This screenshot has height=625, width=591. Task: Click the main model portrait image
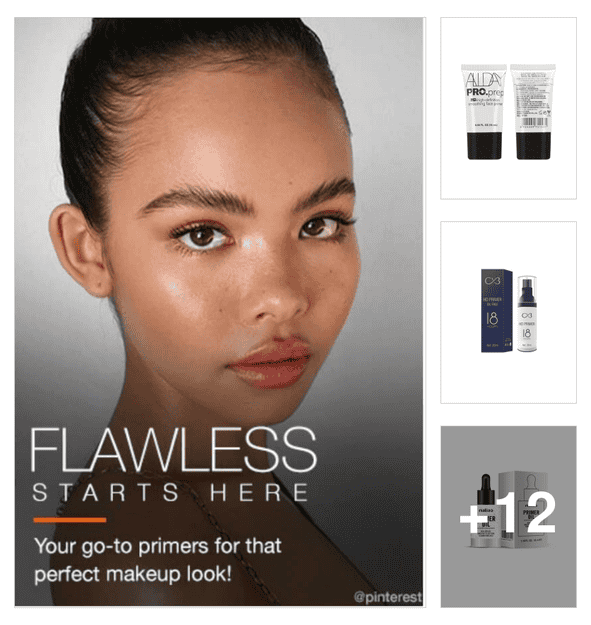click(219, 312)
